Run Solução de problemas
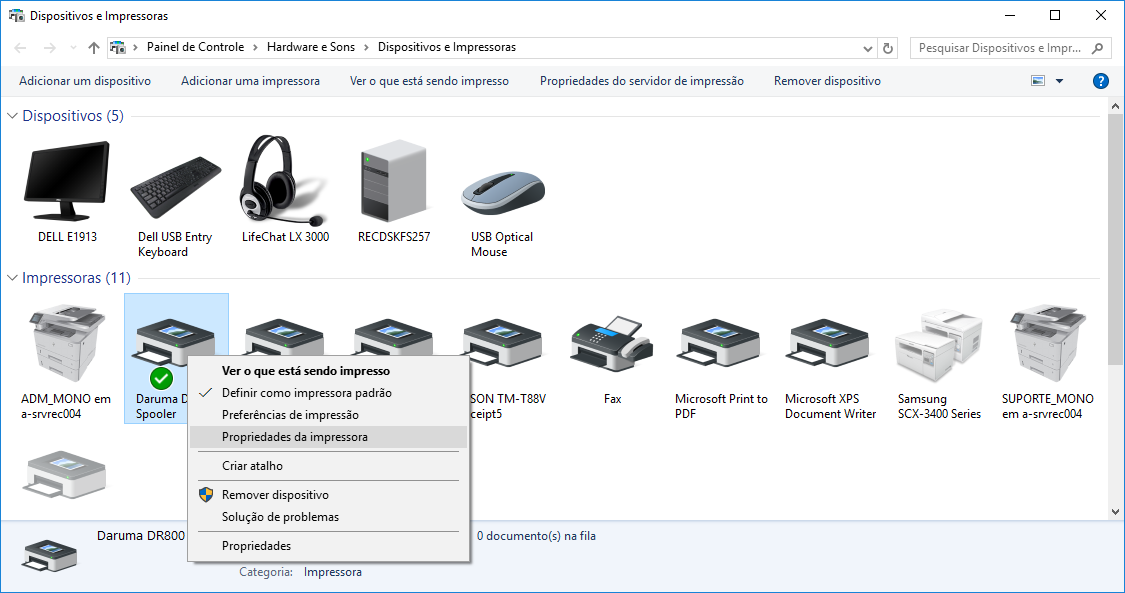This screenshot has height=593, width=1125. pyautogui.click(x=329, y=517)
